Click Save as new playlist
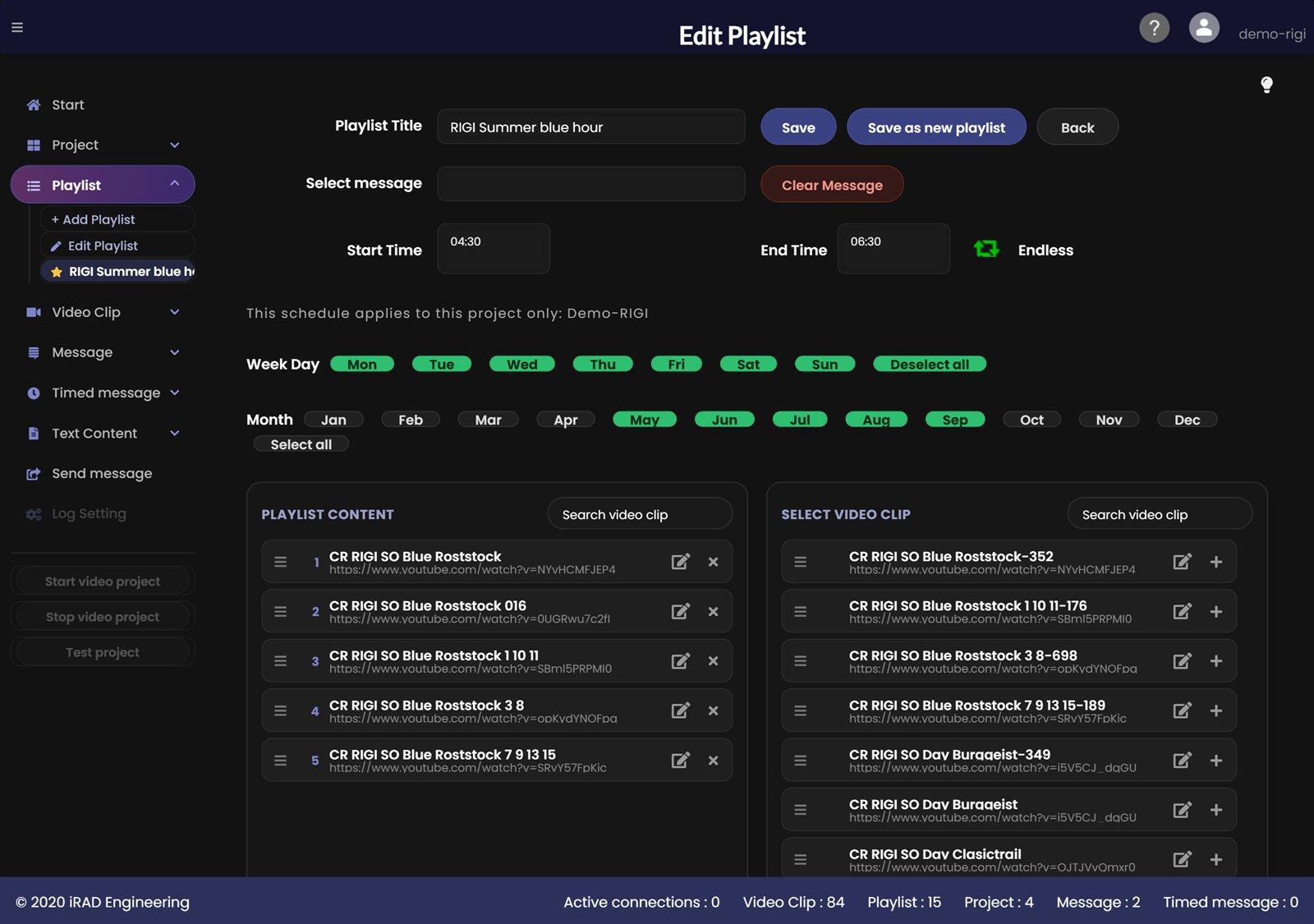The height and width of the screenshot is (924, 1314). 936,127
